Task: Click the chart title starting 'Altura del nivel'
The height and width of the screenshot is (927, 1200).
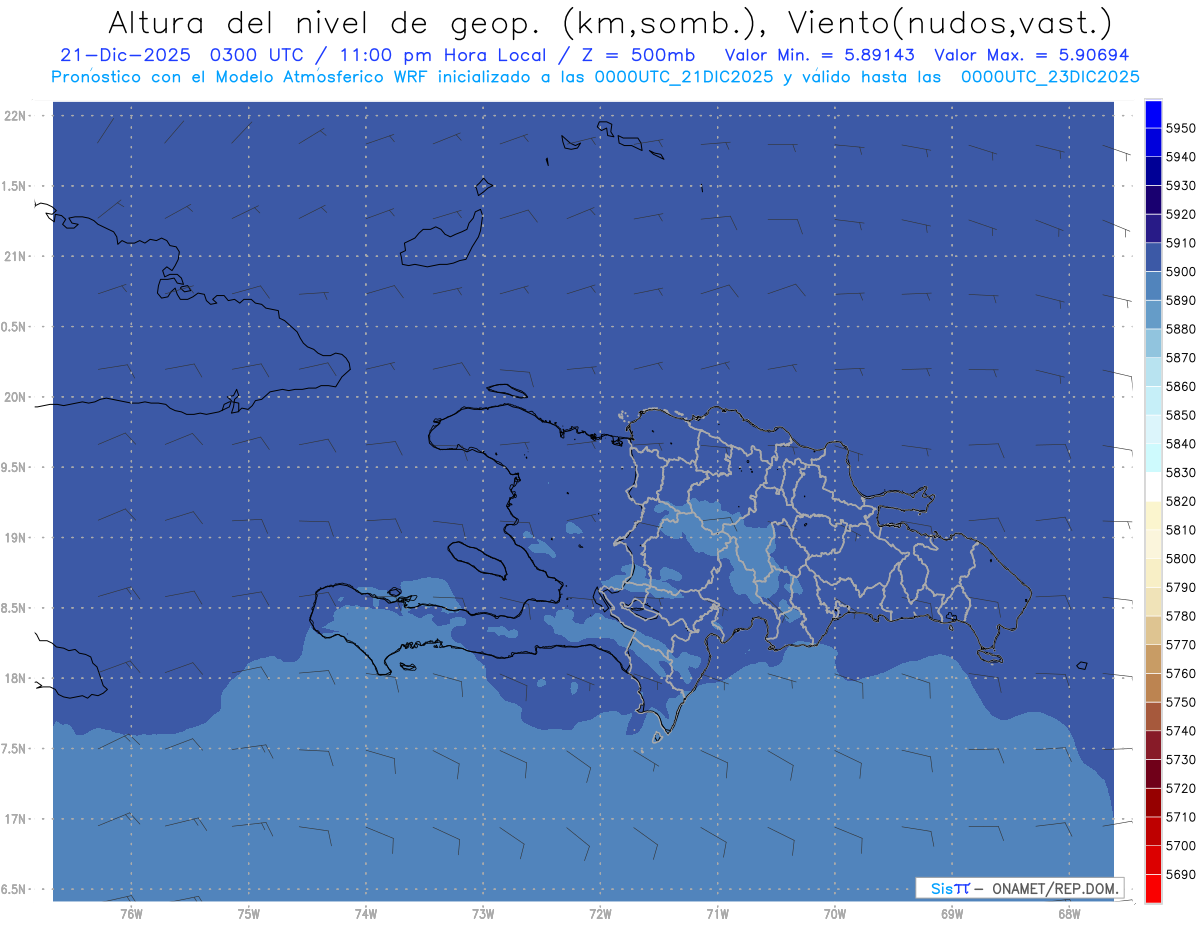Action: [x=609, y=22]
